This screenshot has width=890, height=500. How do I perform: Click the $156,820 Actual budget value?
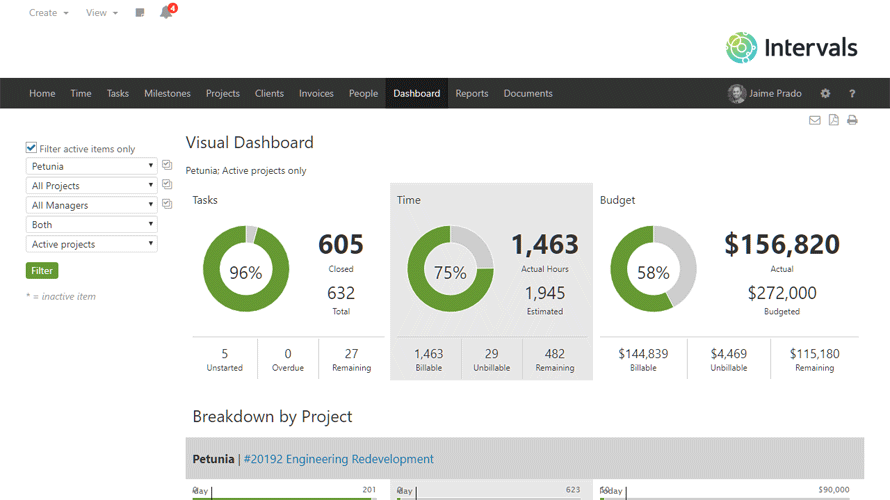tap(782, 245)
